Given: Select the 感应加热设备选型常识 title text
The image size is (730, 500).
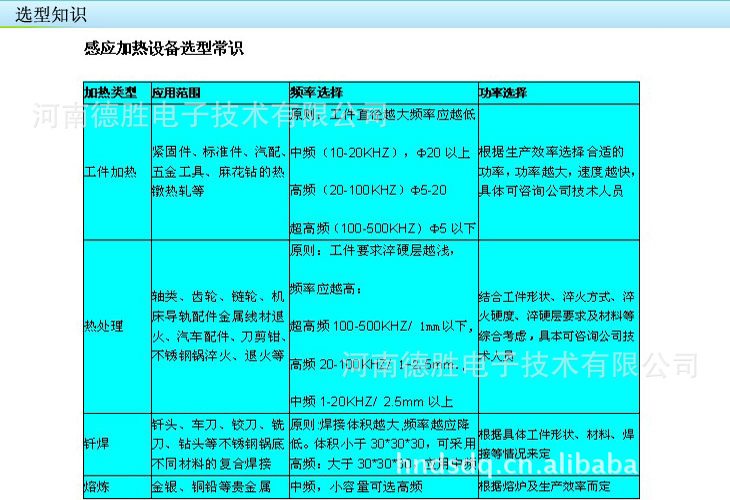Looking at the screenshot, I should [x=164, y=48].
